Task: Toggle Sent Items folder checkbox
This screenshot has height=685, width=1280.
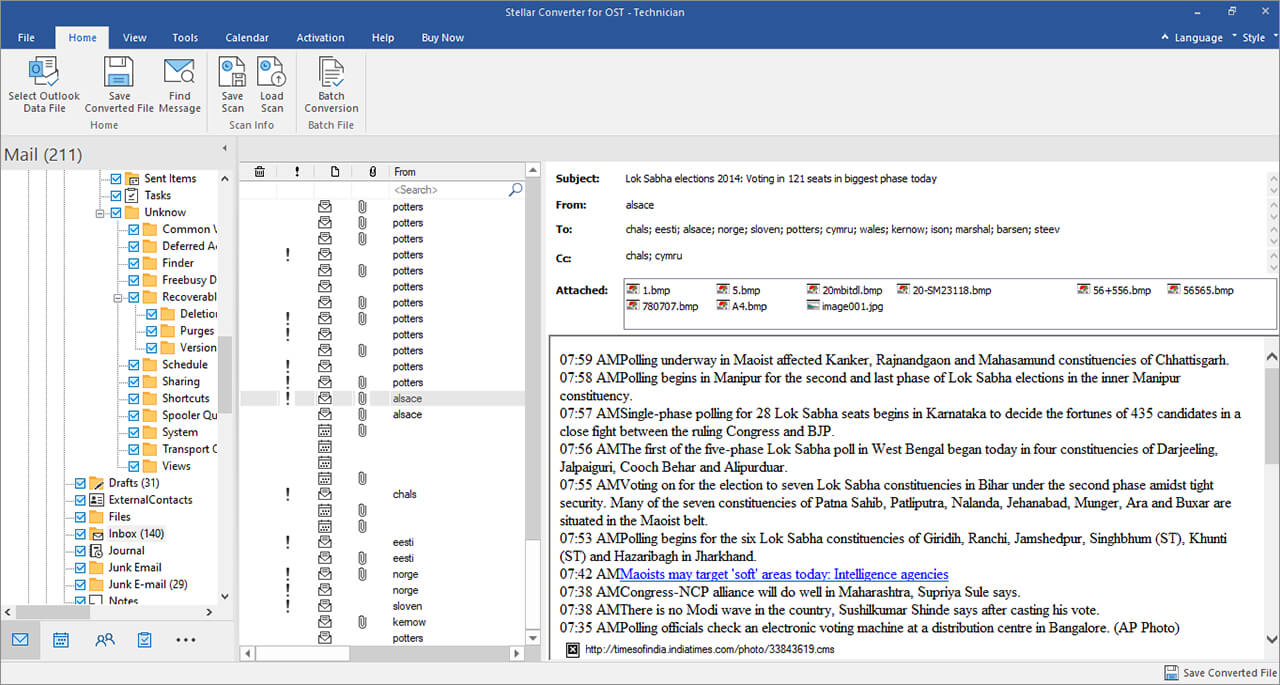Action: (116, 179)
